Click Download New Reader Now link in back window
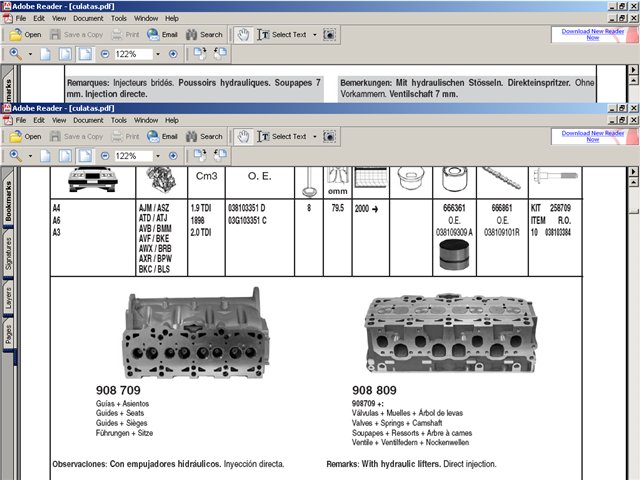This screenshot has height=480, width=640. pyautogui.click(x=593, y=34)
